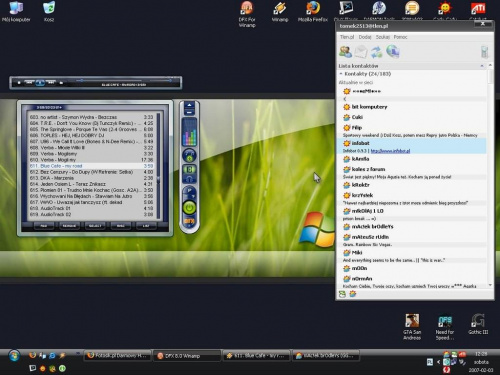
Task: Open the Windows Start orb
Action: pos(14,356)
